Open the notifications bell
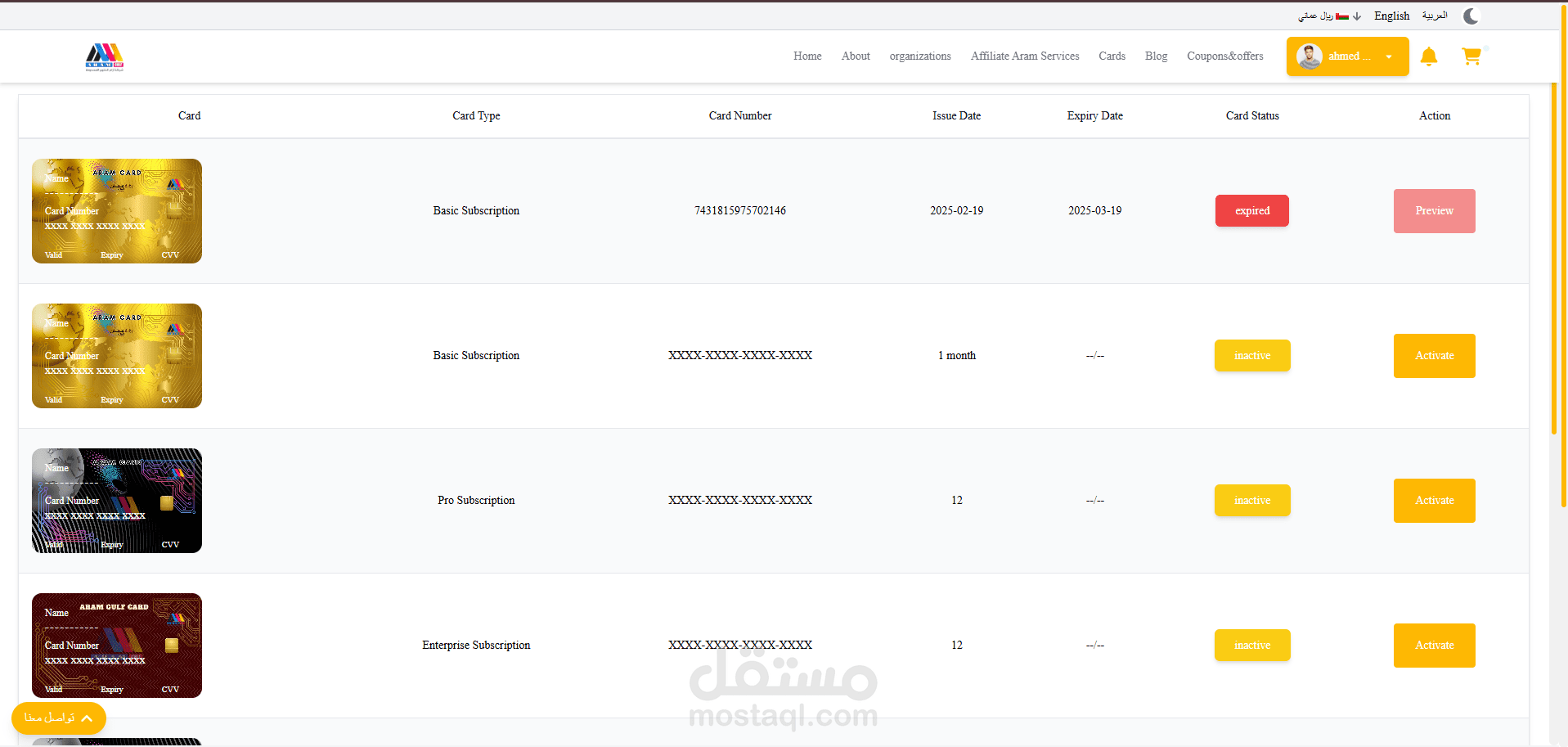 point(1429,56)
